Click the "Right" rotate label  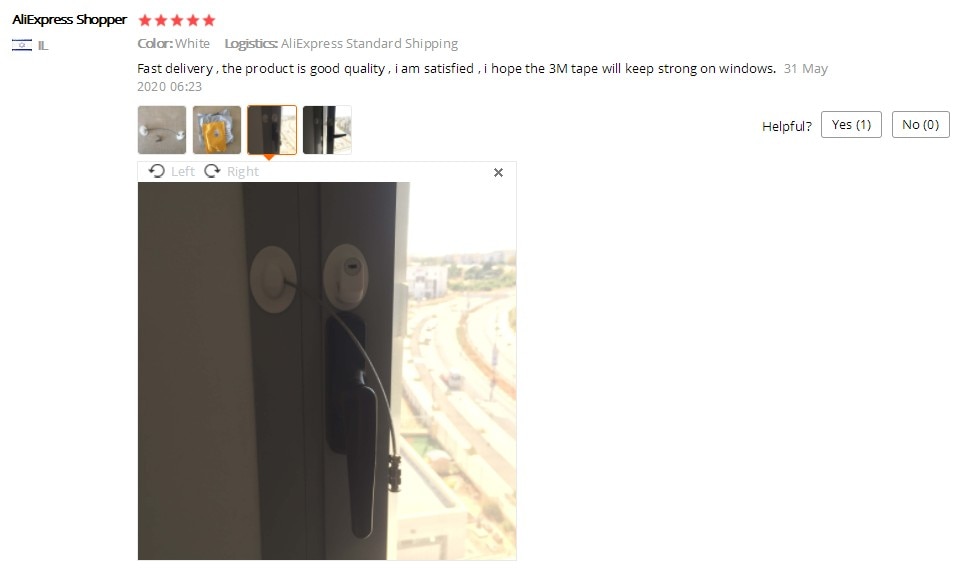pyautogui.click(x=243, y=172)
